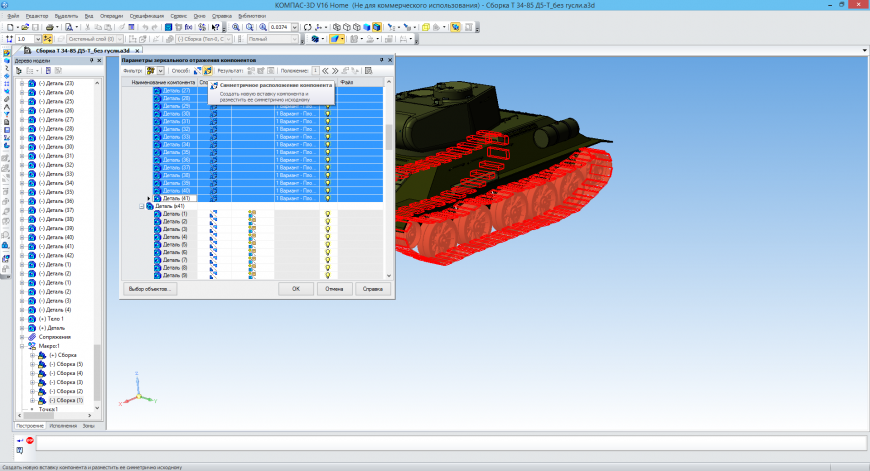Collapse the Деталь (x41) group in dialog

coord(141,206)
